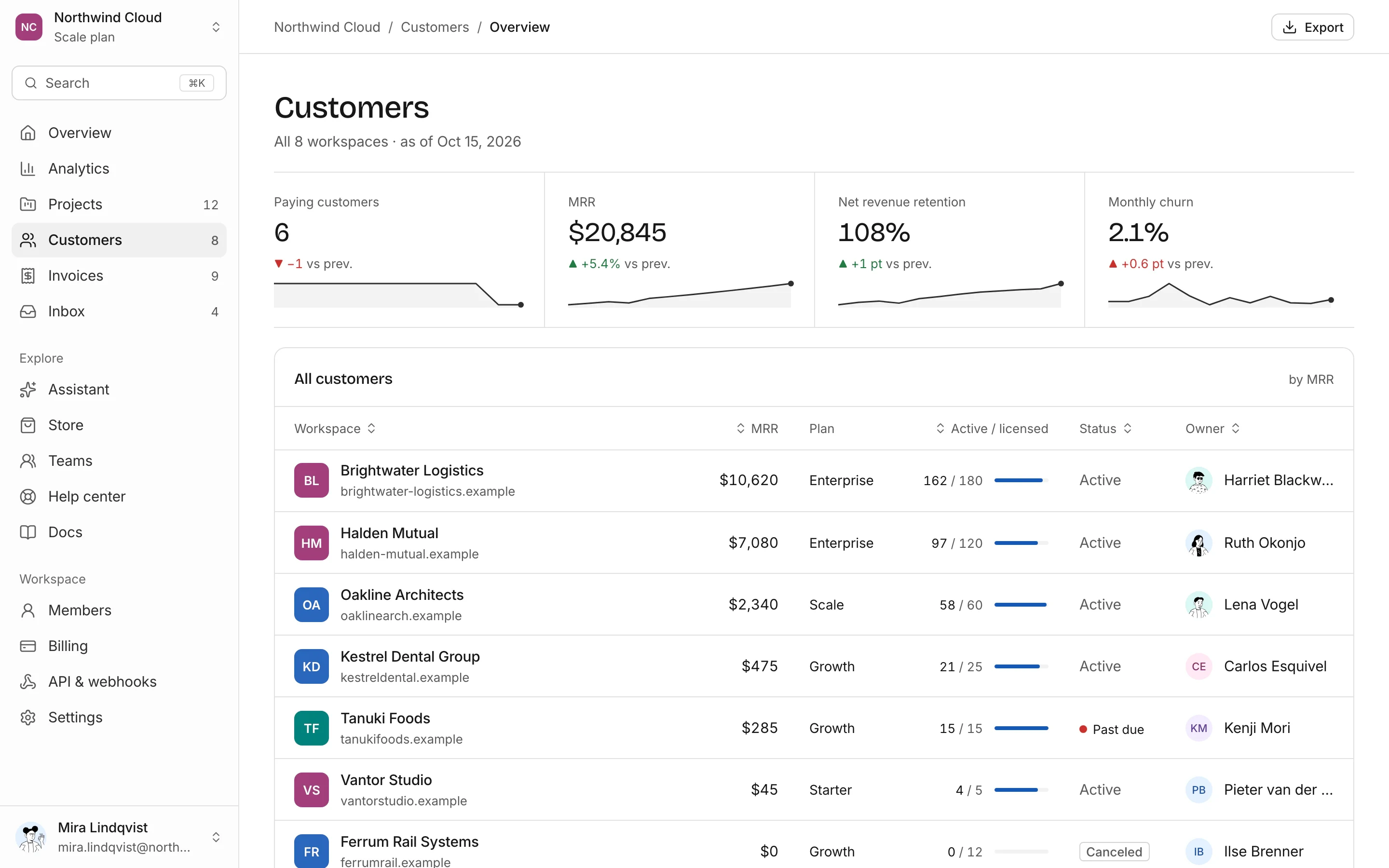Screen dimensions: 1389x868
Task: Click Tanuki Foods seat usage bar
Action: tap(1021, 728)
